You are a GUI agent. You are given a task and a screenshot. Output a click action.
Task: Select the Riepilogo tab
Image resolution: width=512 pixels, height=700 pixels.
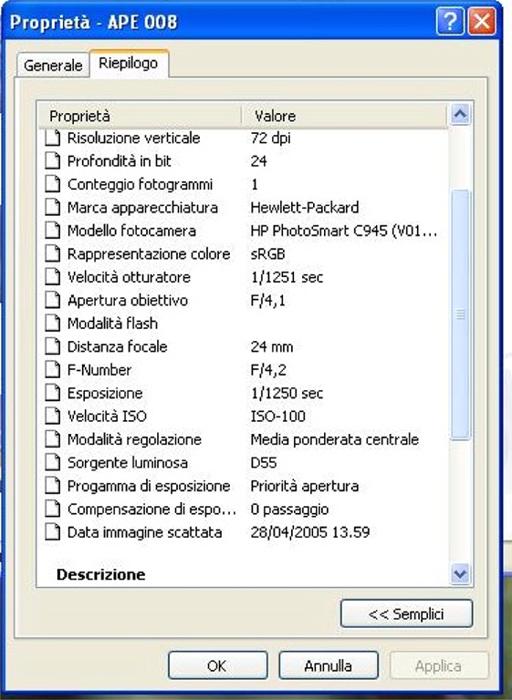(x=129, y=63)
